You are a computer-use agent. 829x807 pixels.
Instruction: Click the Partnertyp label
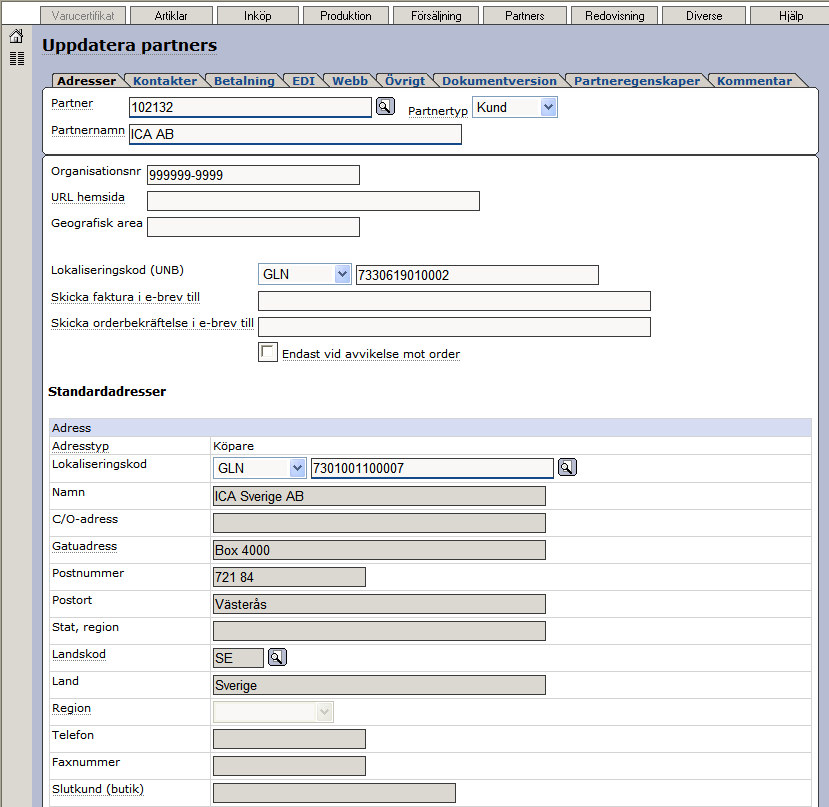tap(438, 111)
